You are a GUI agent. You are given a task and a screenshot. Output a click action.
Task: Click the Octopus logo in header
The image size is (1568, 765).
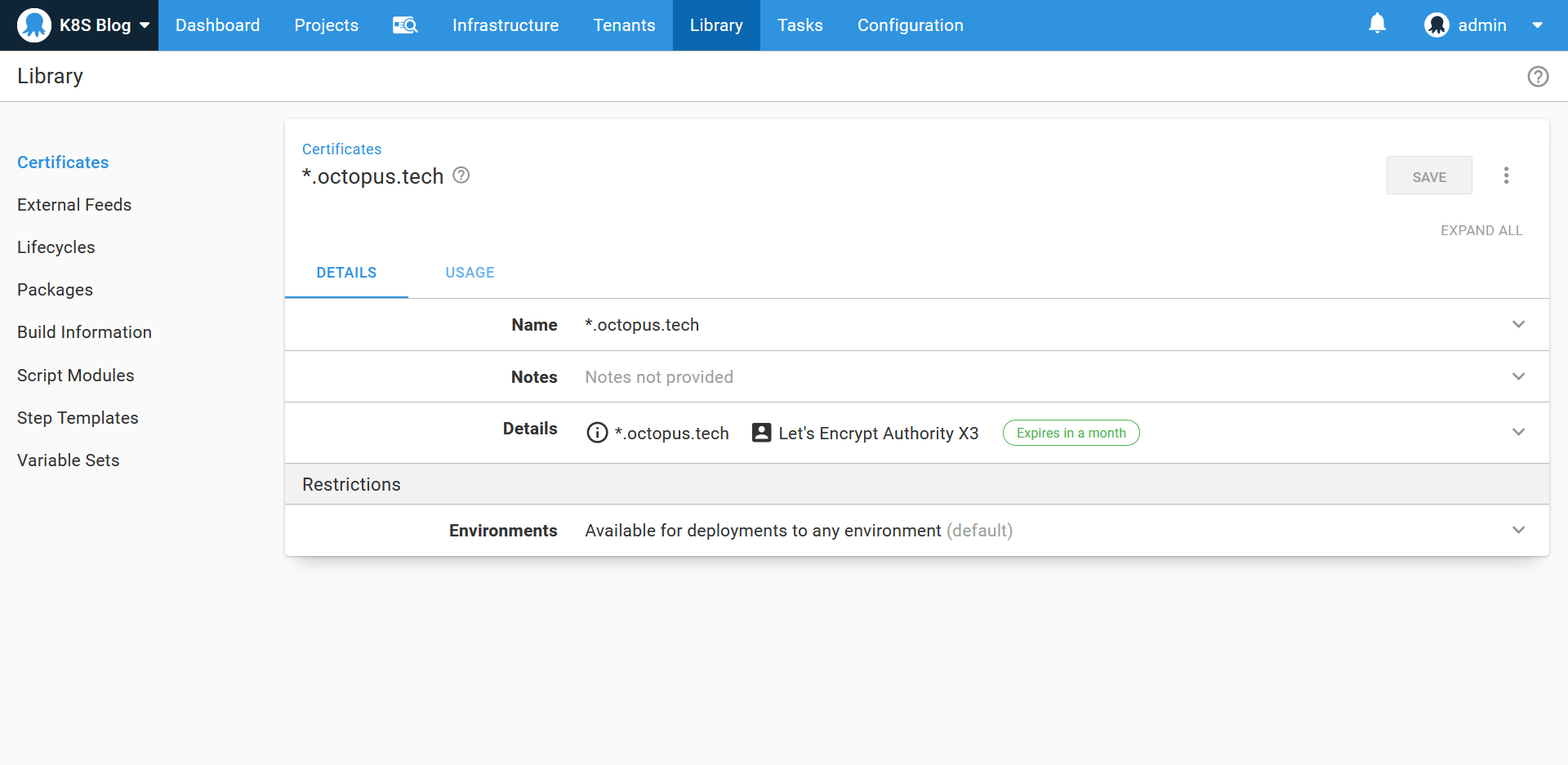pos(34,25)
